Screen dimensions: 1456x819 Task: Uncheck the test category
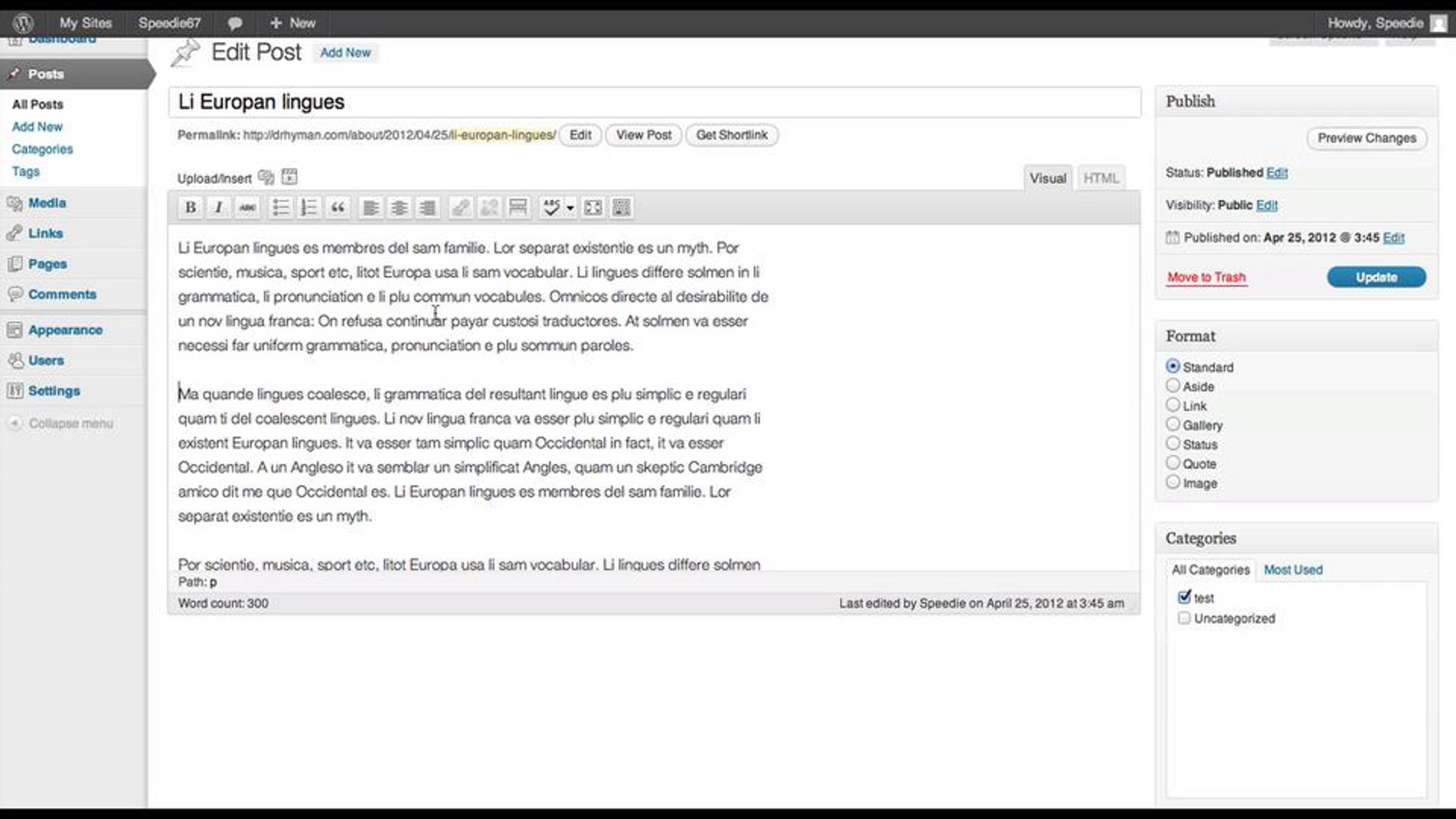click(x=1184, y=598)
